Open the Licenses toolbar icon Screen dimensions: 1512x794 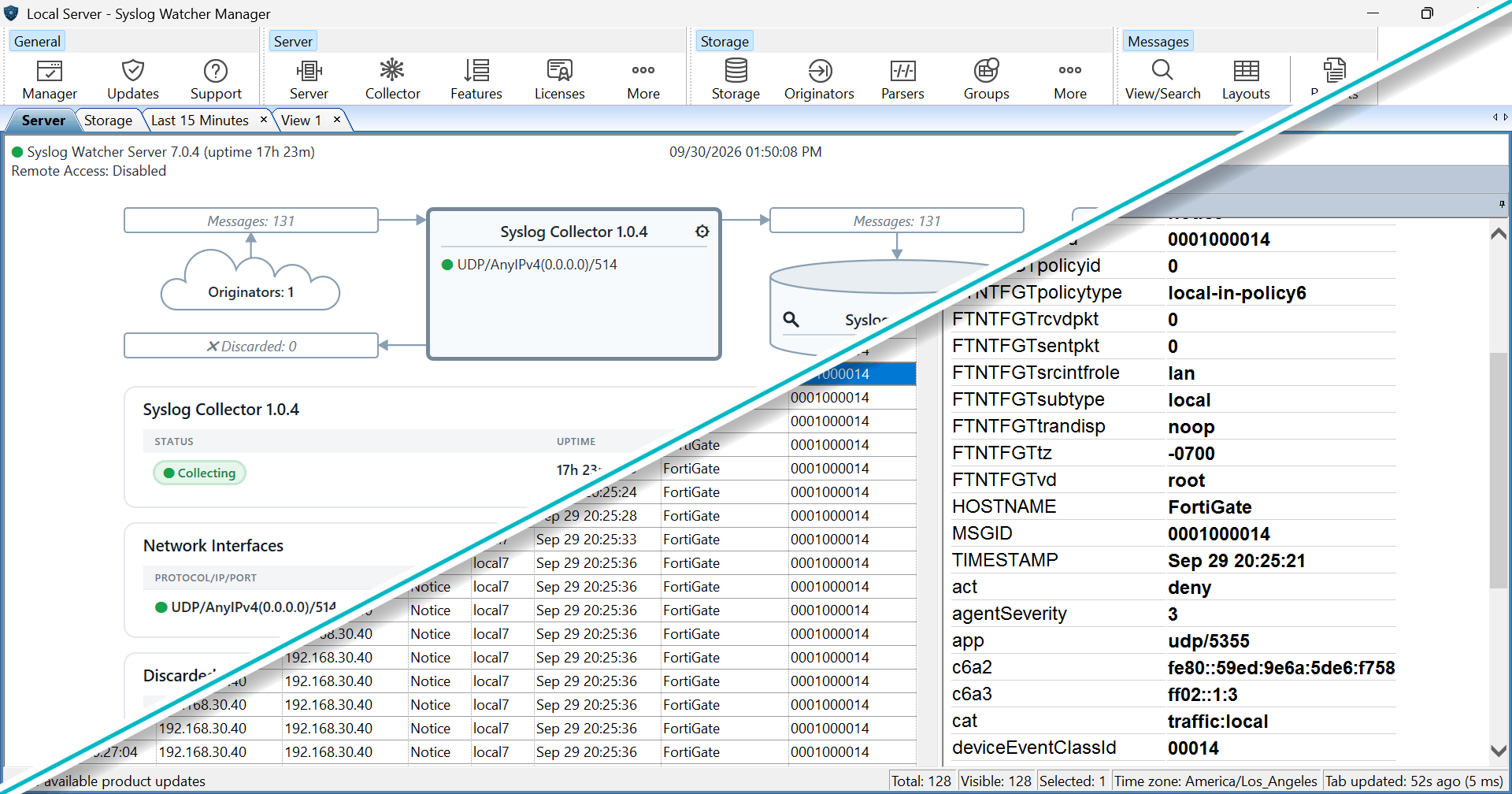[560, 80]
